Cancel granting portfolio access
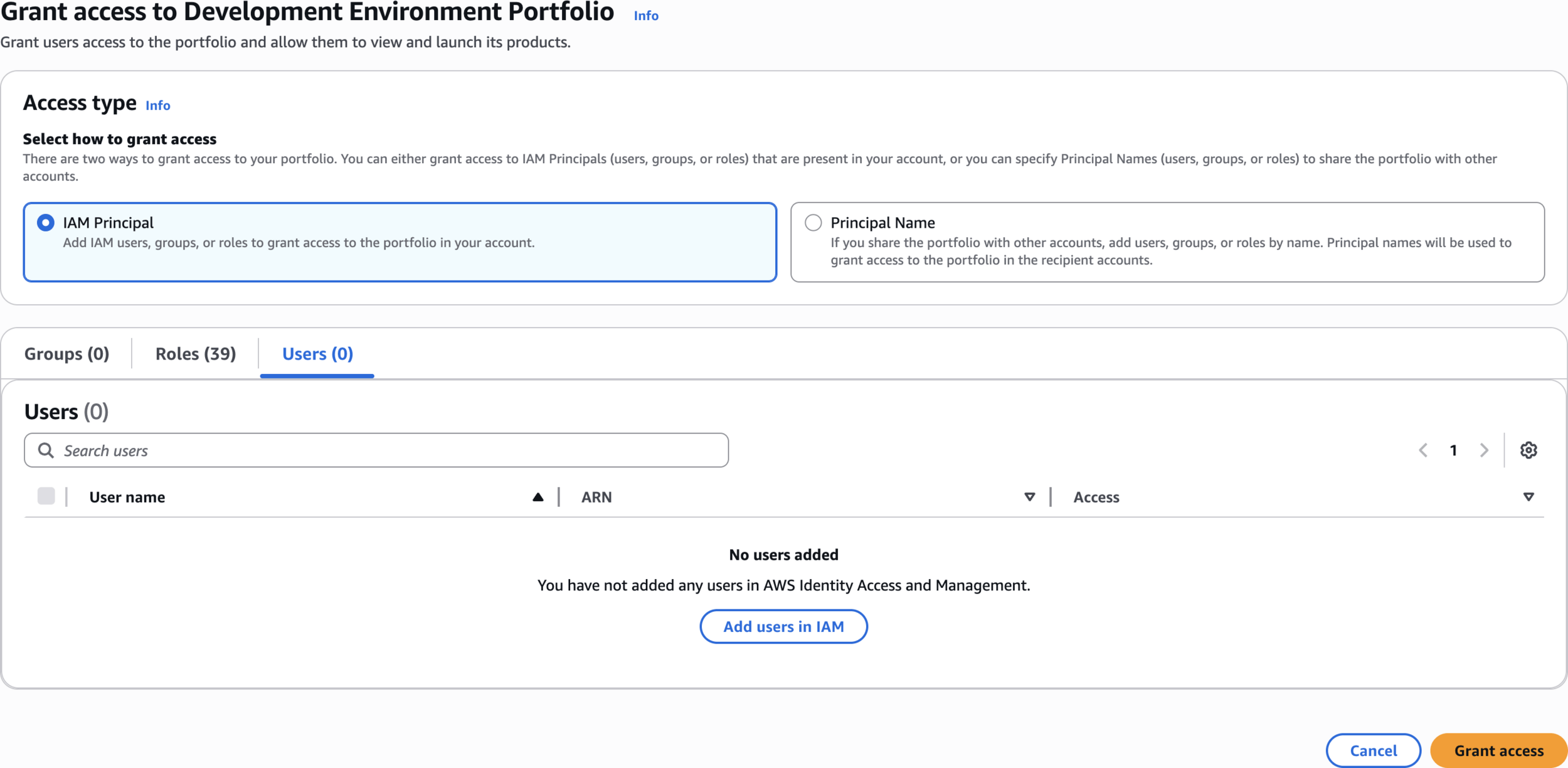Screen dimensions: 1568x768 pos(1373,750)
